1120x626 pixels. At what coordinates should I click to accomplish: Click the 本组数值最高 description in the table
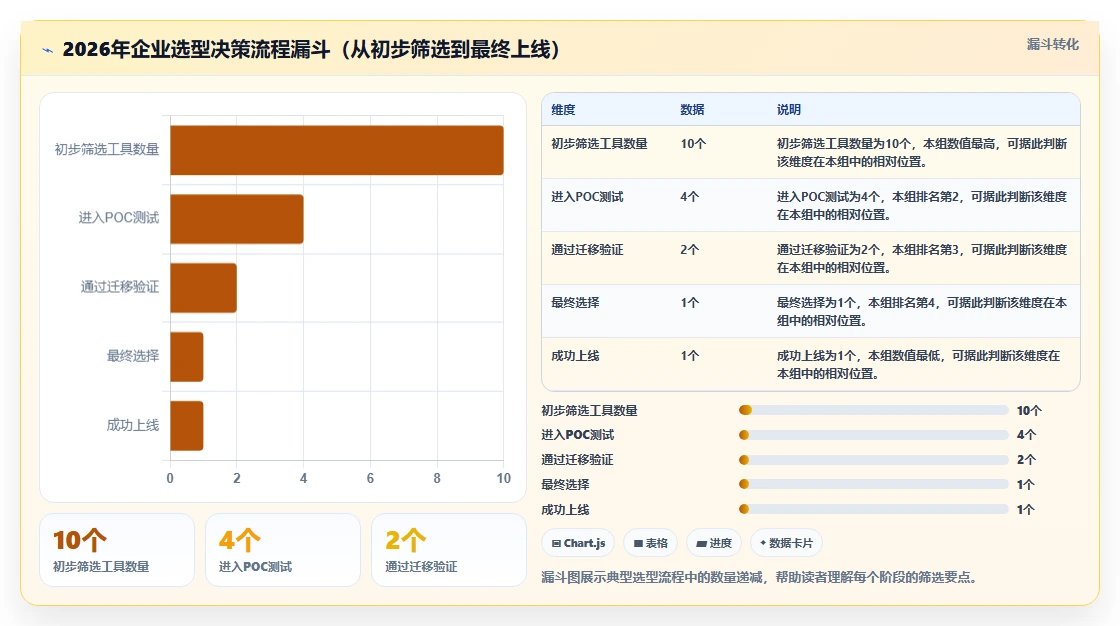[x=922, y=152]
